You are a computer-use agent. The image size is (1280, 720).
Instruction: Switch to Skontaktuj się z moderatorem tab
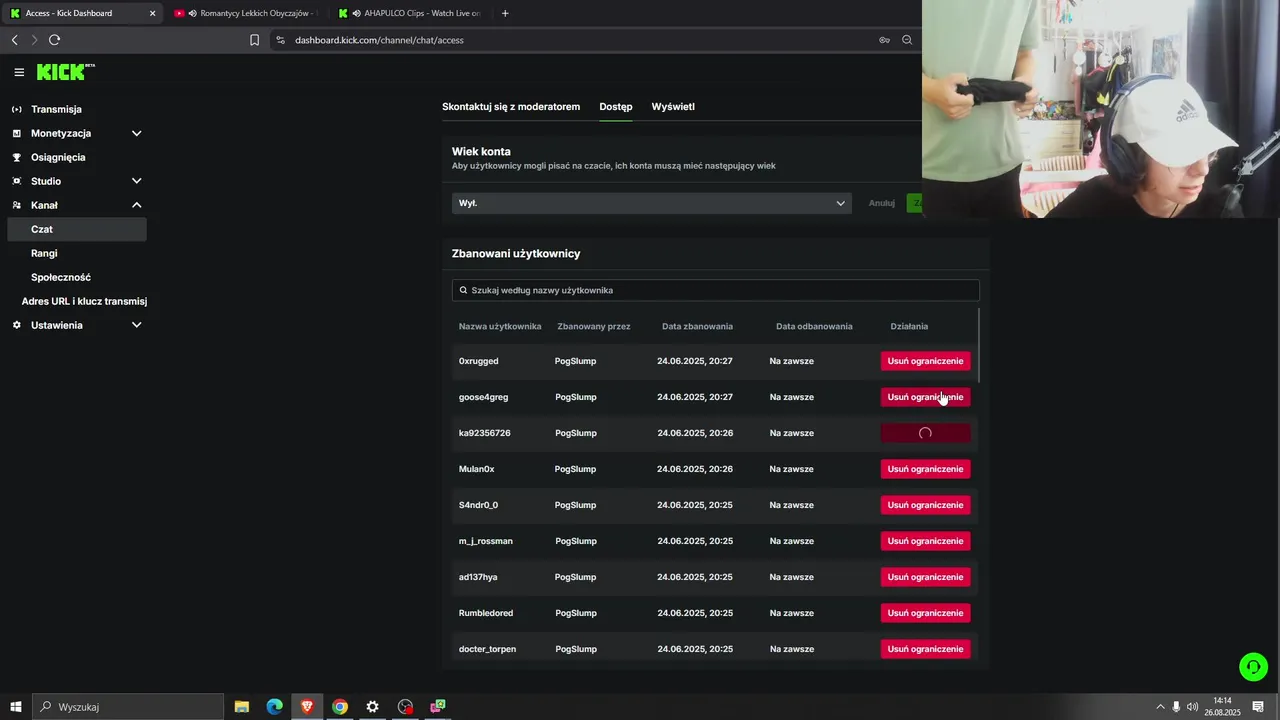[511, 107]
